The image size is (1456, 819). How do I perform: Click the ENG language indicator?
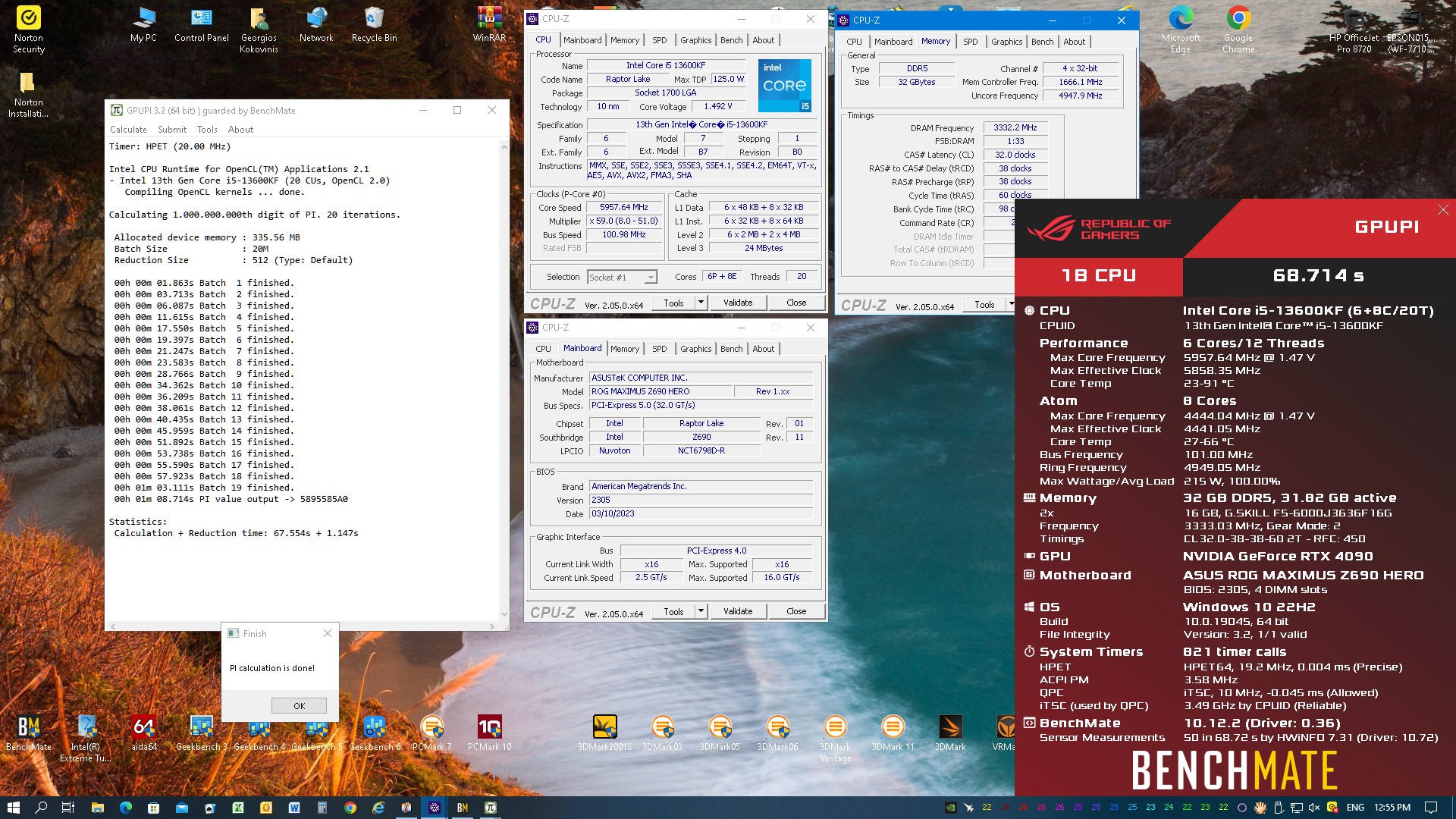pyautogui.click(x=1355, y=808)
